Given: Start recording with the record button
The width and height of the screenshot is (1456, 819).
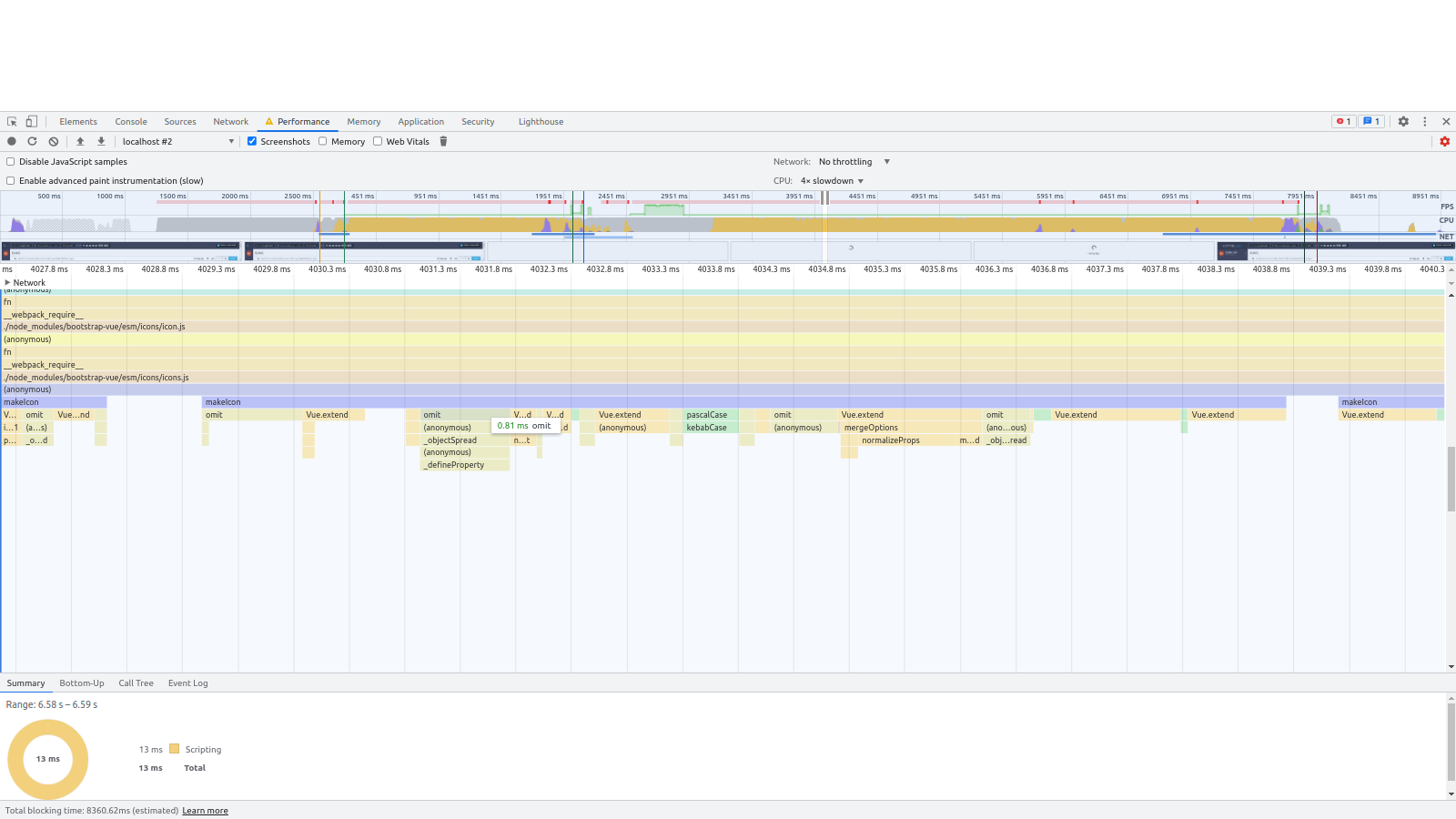Looking at the screenshot, I should 12,142.
